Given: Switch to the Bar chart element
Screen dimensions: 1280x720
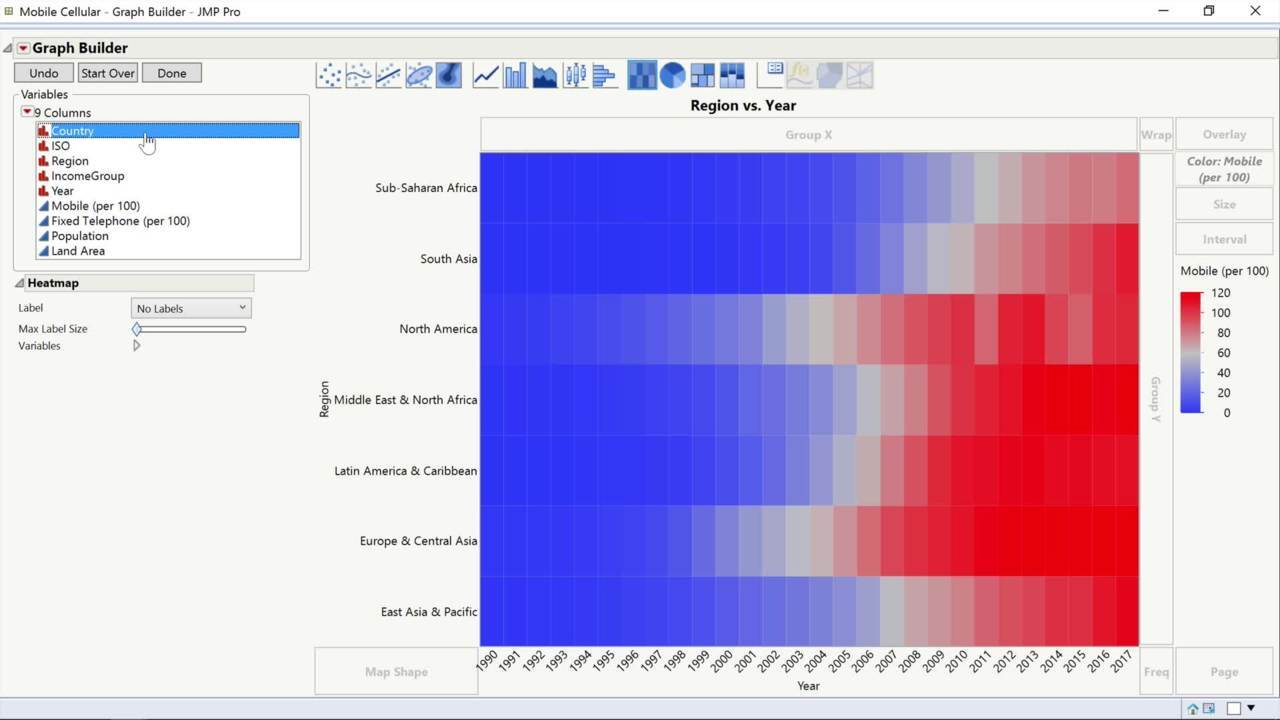Looking at the screenshot, I should 514,74.
